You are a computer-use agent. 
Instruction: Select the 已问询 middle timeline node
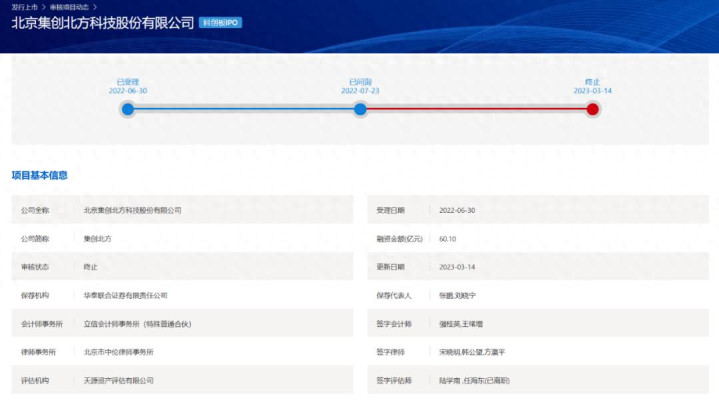(x=360, y=109)
